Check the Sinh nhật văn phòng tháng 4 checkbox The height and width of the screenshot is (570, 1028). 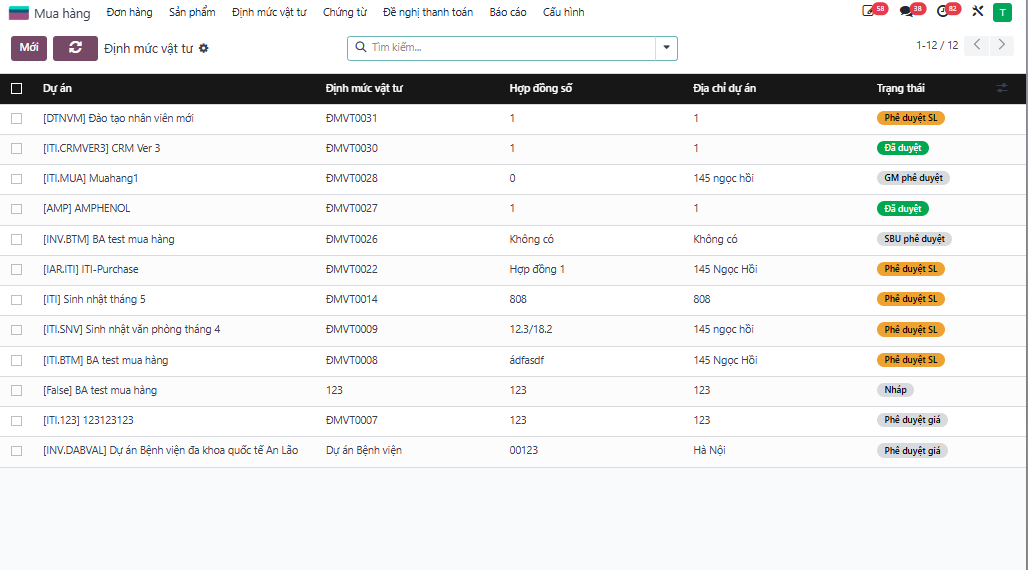(x=16, y=330)
